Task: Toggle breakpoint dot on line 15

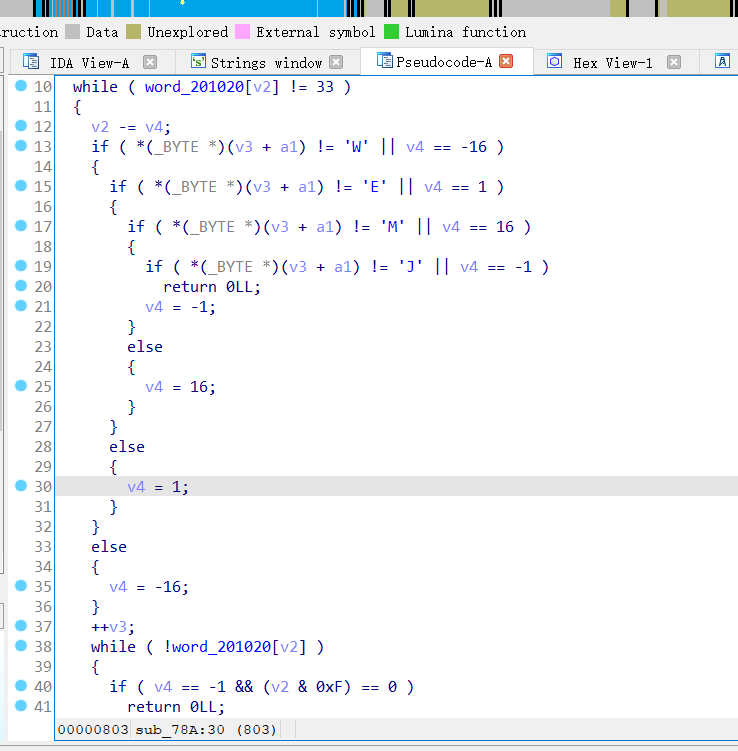Action: [x=21, y=186]
